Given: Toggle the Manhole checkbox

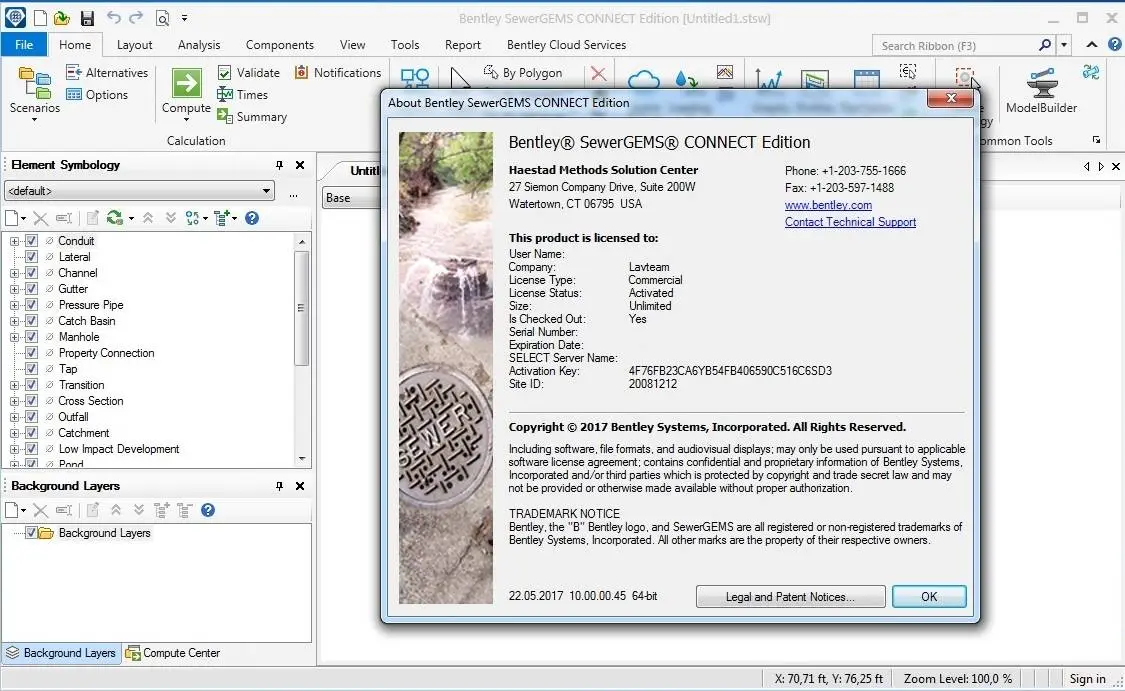Looking at the screenshot, I should (31, 337).
